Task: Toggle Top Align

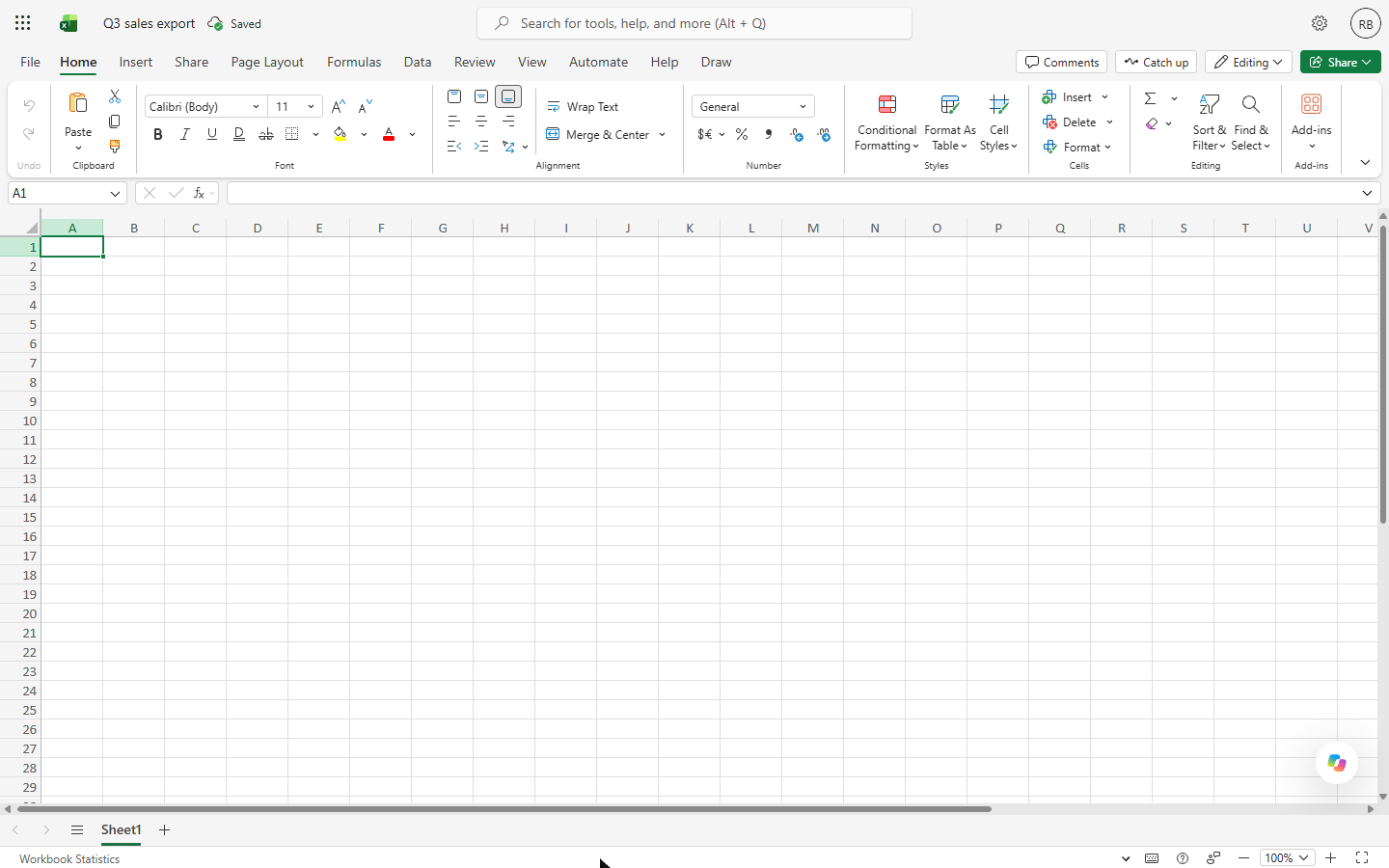Action: (x=454, y=97)
